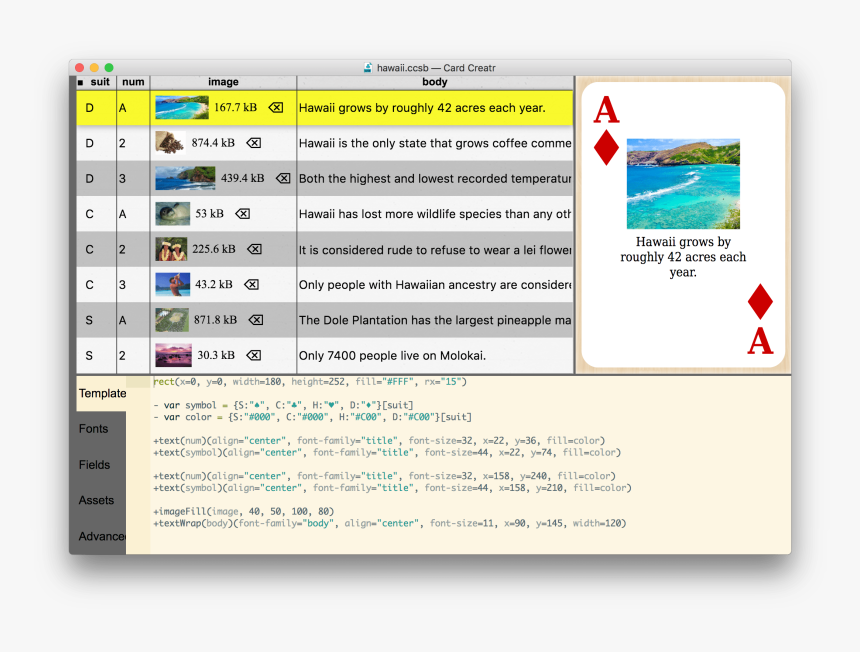The width and height of the screenshot is (860, 652).
Task: Clear the 43.2 kB image
Action: click(251, 284)
